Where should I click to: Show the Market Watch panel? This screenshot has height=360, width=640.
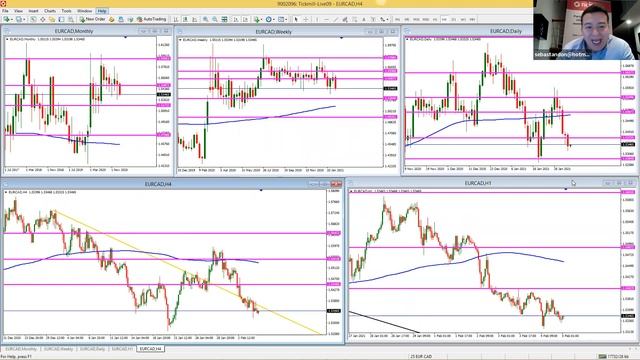click(33, 19)
